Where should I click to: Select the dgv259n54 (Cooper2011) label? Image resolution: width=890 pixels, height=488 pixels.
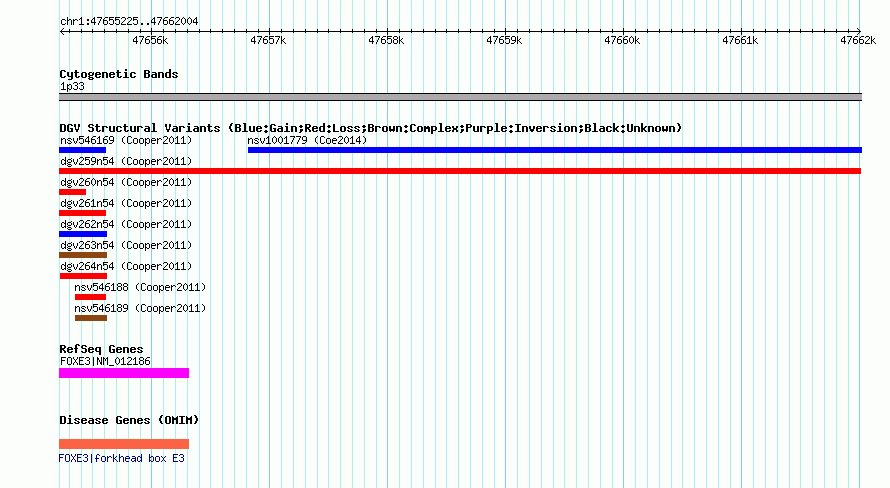click(x=126, y=161)
